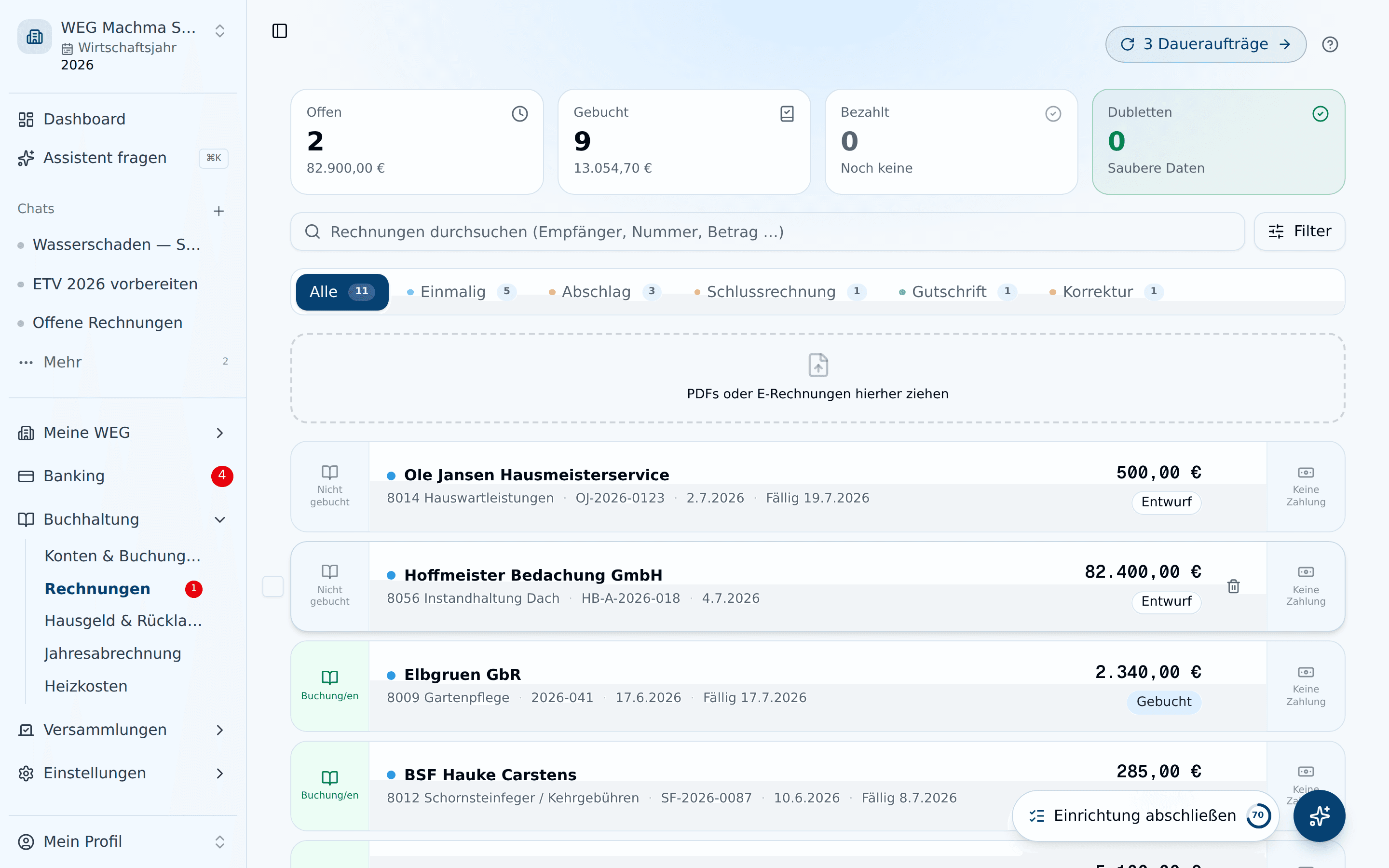Open the Elbgruen GbR invoice
Image resolution: width=1389 pixels, height=868 pixels.
point(817,686)
